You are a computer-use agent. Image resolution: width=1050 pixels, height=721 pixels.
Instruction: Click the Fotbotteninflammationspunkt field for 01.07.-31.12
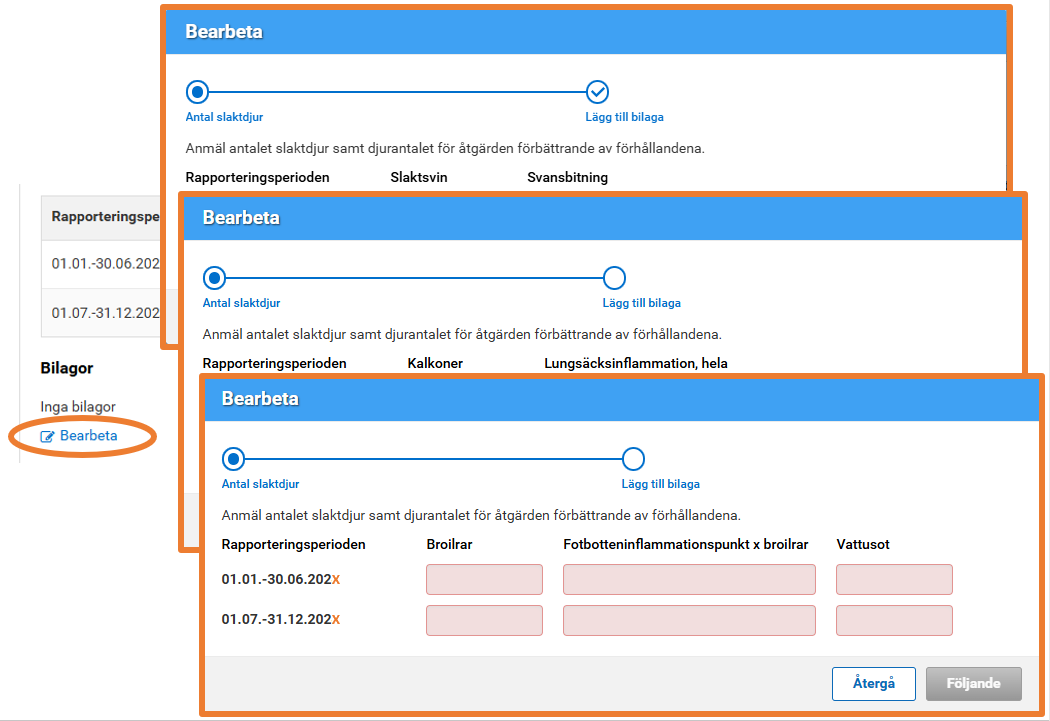(689, 620)
